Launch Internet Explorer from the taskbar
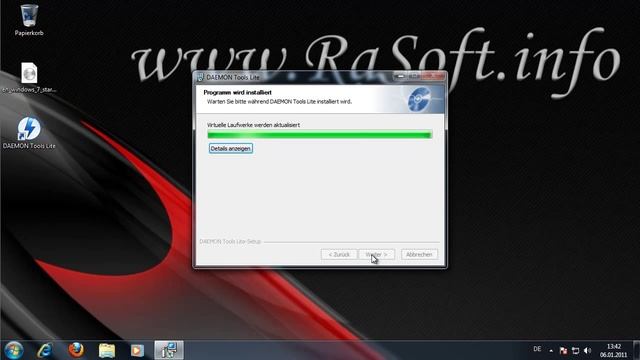640x360 pixels. [x=44, y=351]
